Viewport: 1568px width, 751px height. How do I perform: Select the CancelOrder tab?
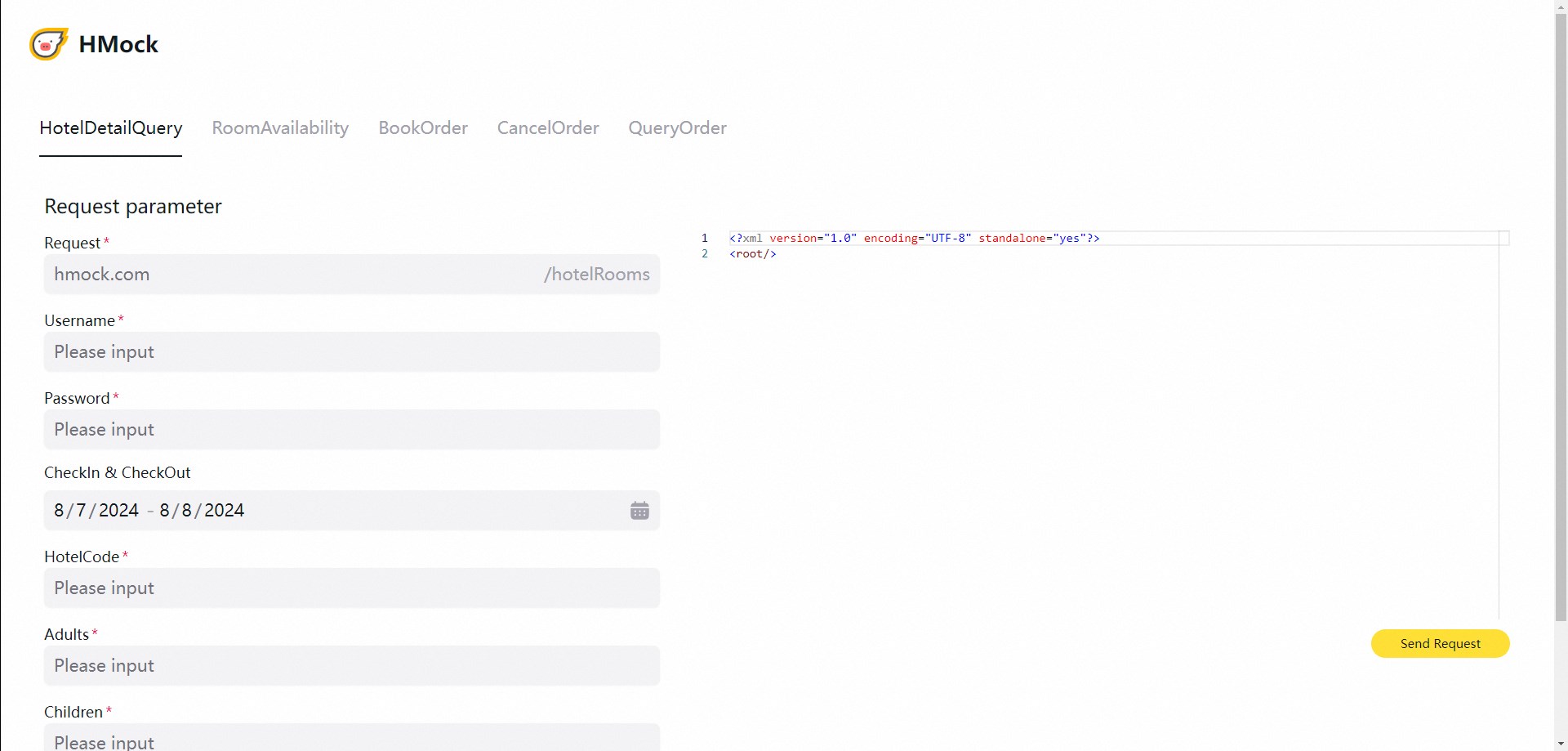548,128
